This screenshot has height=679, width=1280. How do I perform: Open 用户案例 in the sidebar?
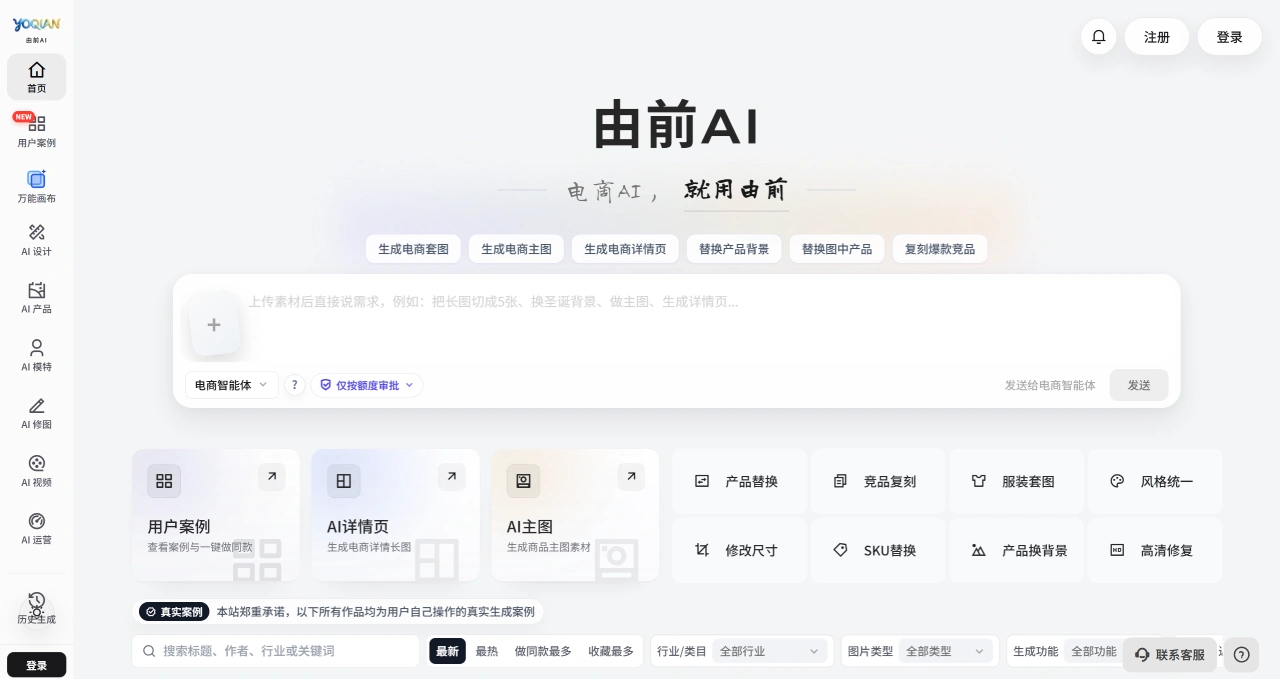coord(36,131)
